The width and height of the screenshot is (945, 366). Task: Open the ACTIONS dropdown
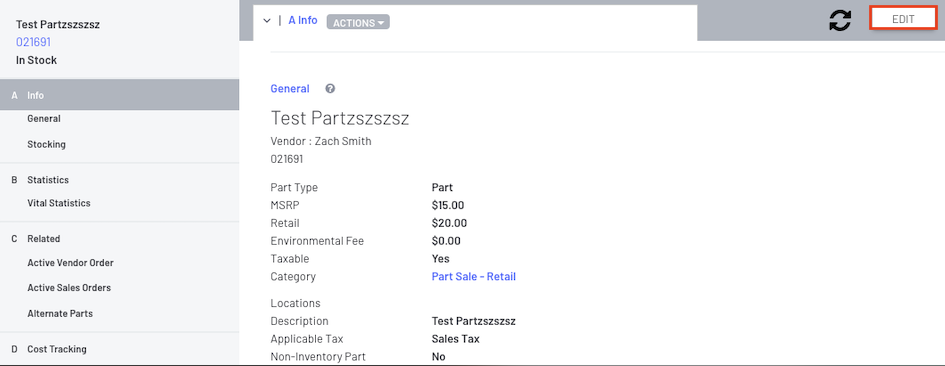click(x=358, y=22)
